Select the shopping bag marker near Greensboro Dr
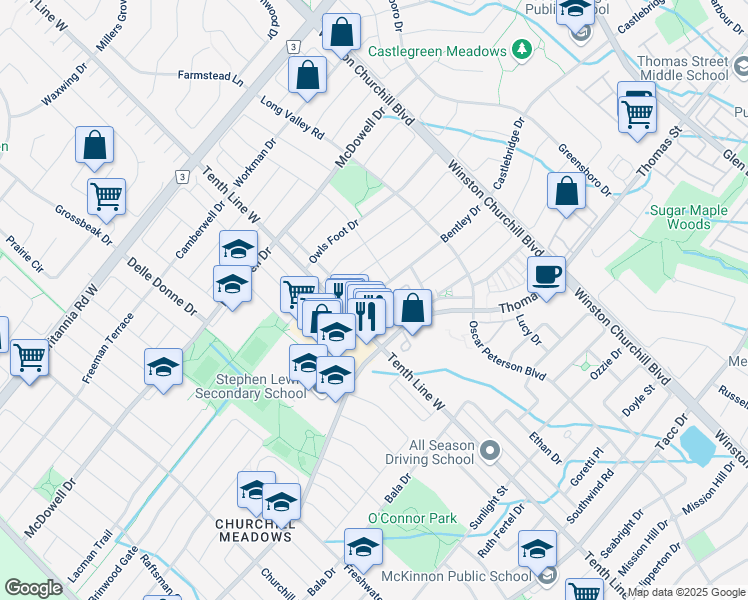This screenshot has width=748, height=600. click(567, 193)
